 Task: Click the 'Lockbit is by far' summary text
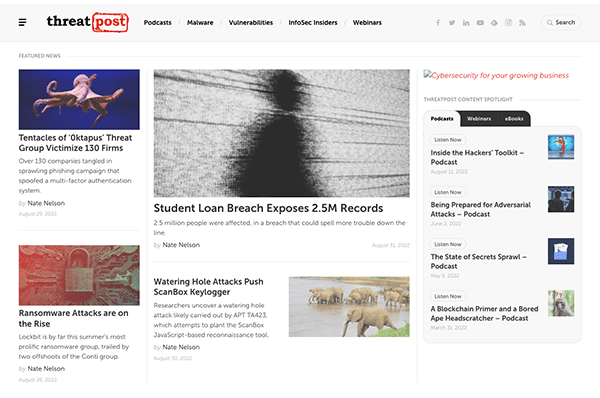tap(74, 347)
